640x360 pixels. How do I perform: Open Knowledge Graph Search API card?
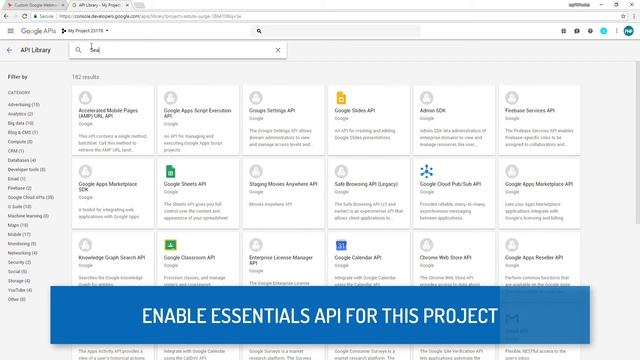113,259
